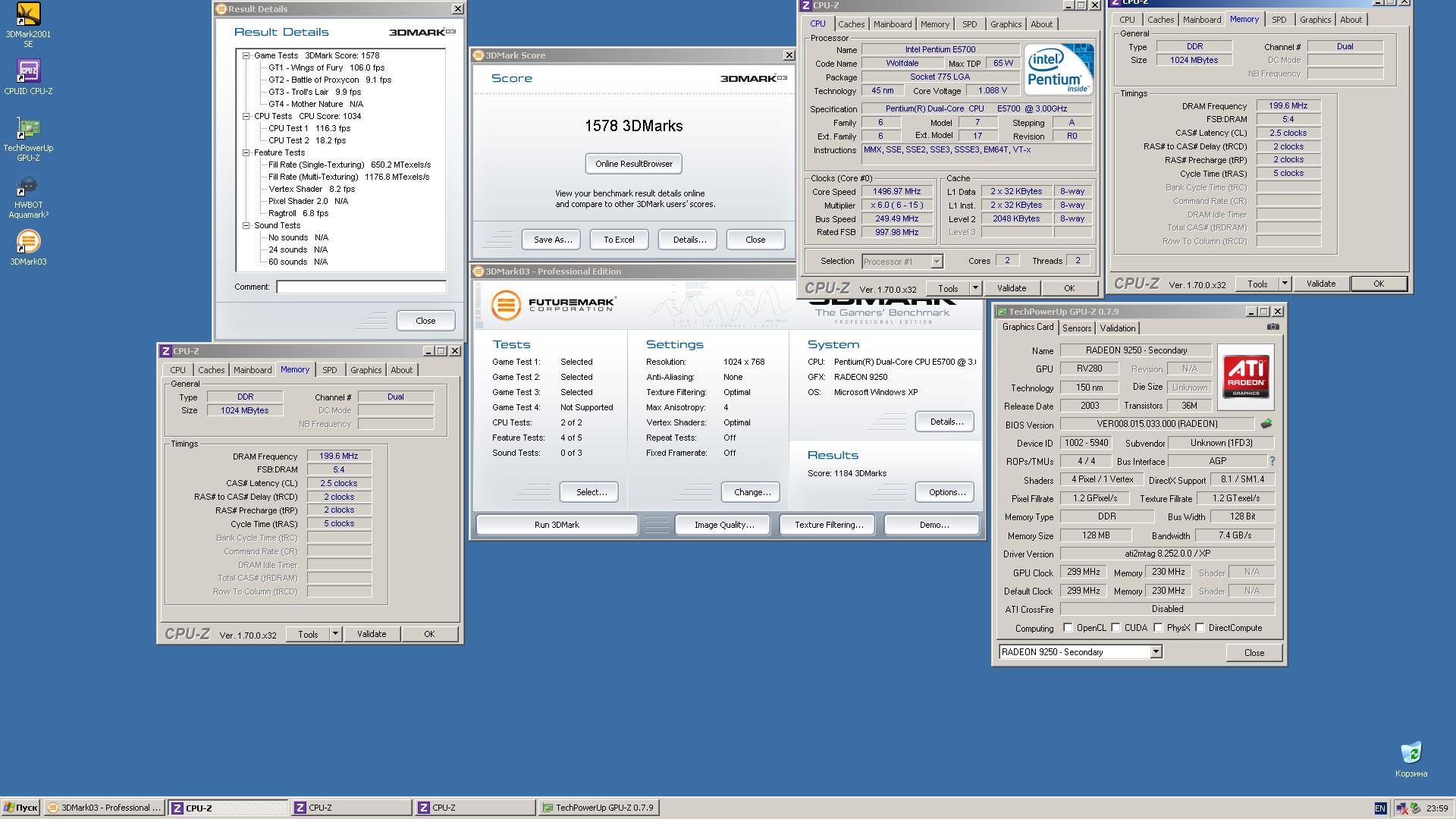Open Graphics tab in top-right CPU-Z
This screenshot has width=1456, height=819.
coord(1315,20)
